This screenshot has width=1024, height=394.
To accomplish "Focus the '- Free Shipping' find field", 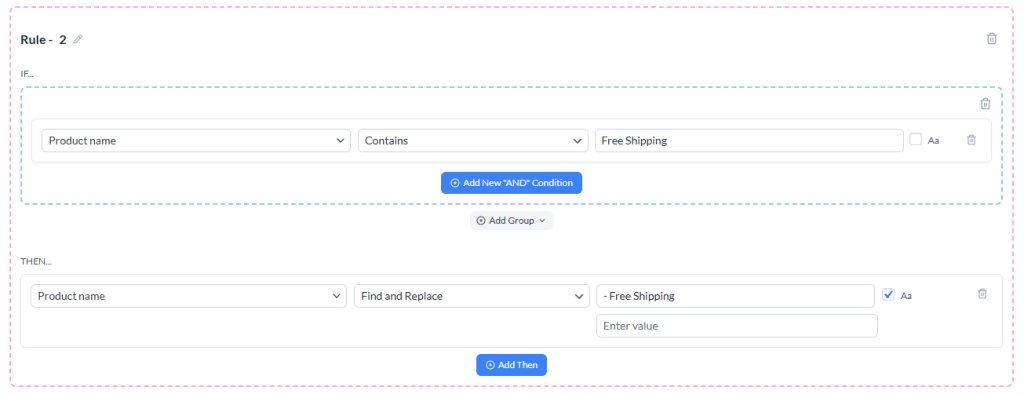I will 735,296.
